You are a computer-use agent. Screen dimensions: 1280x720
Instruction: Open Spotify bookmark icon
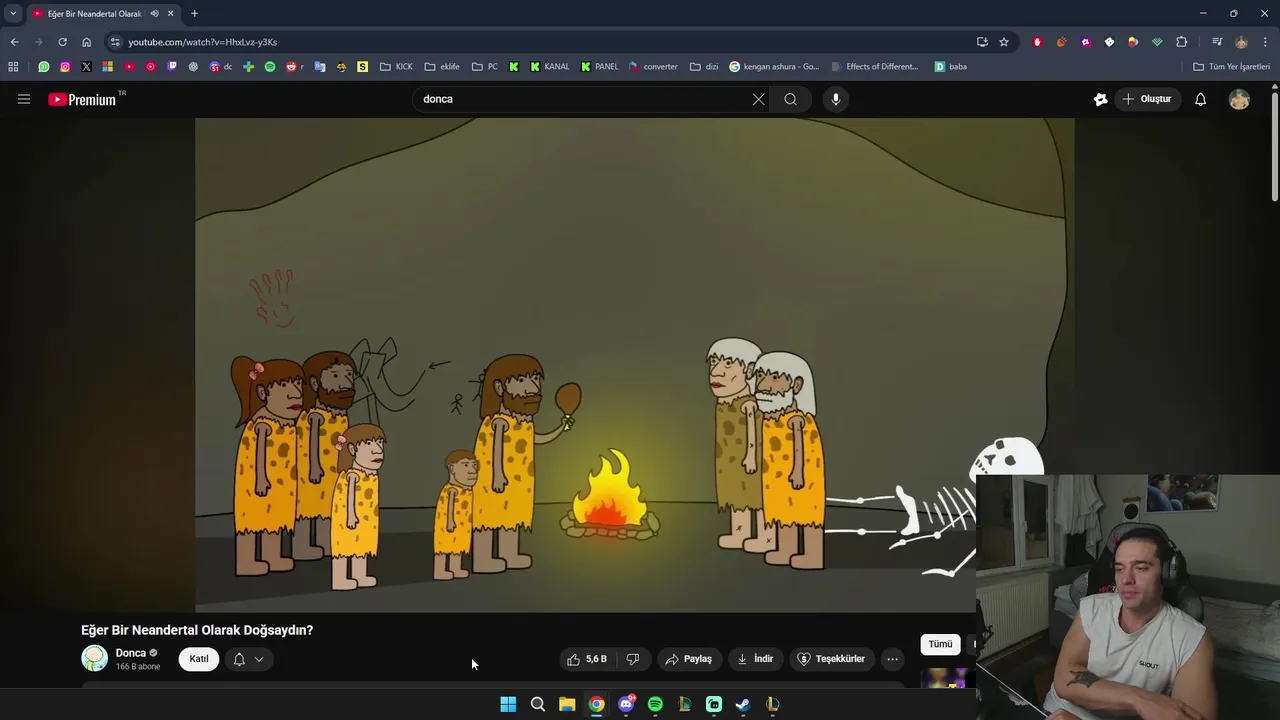tap(270, 67)
